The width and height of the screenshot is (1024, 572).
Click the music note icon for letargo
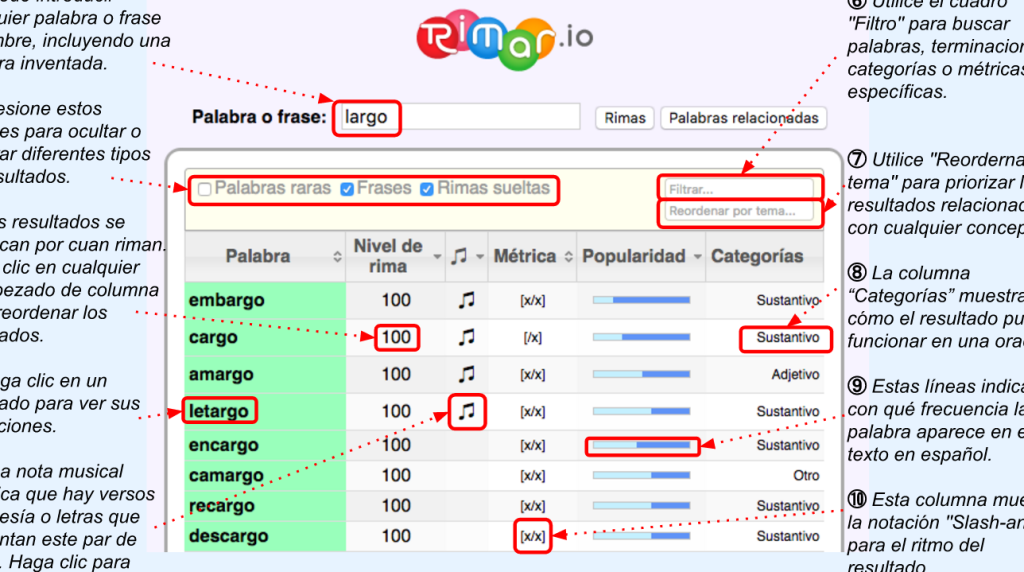click(466, 411)
